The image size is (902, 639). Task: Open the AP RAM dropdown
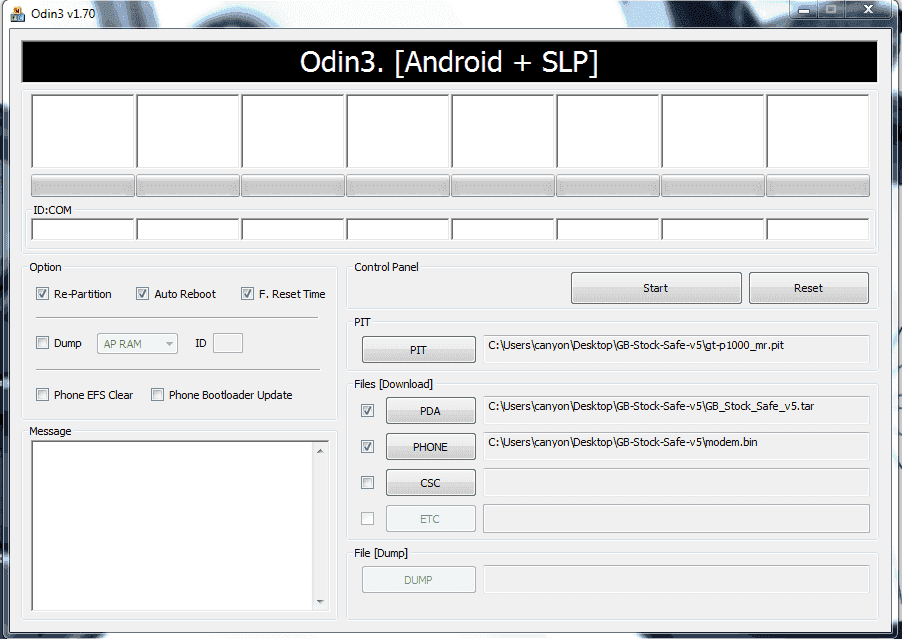[x=137, y=343]
